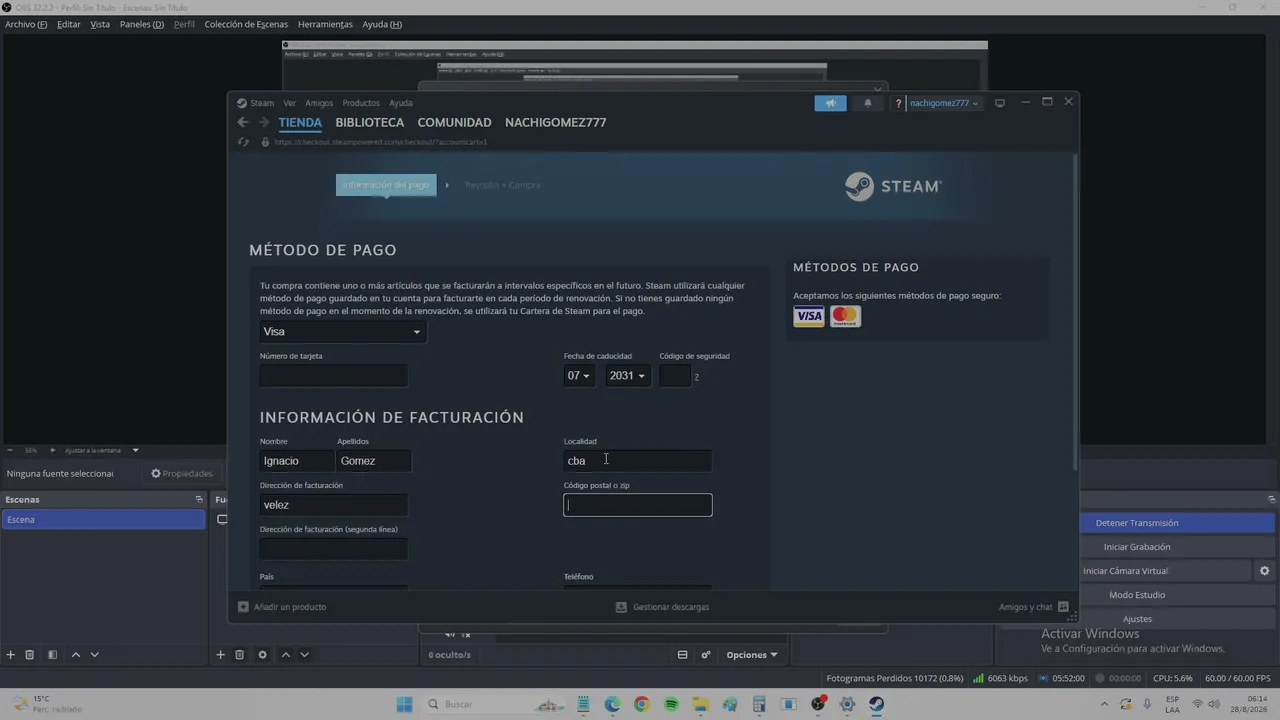Move scene down arrow in Escenas panel
The image size is (1280, 720).
pos(94,655)
